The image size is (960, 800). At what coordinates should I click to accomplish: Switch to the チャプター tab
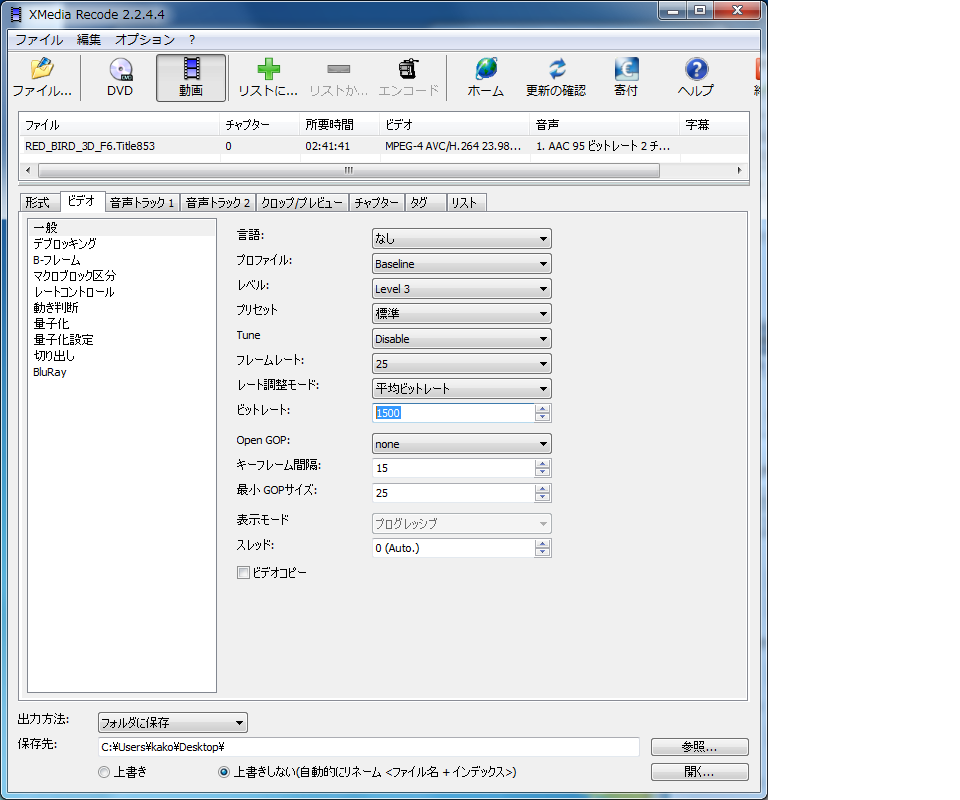(377, 203)
